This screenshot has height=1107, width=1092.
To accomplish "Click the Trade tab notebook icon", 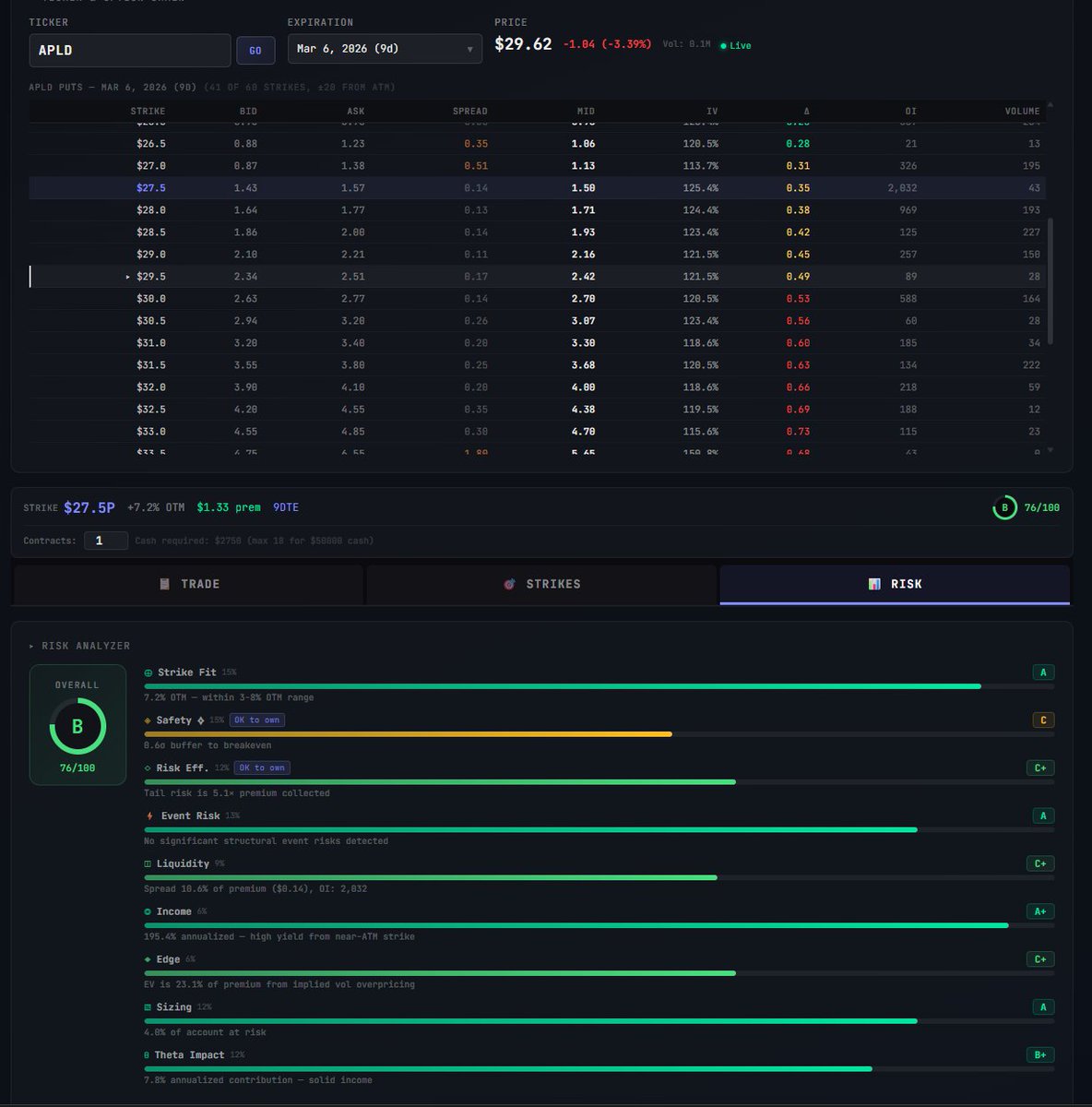I will (164, 584).
